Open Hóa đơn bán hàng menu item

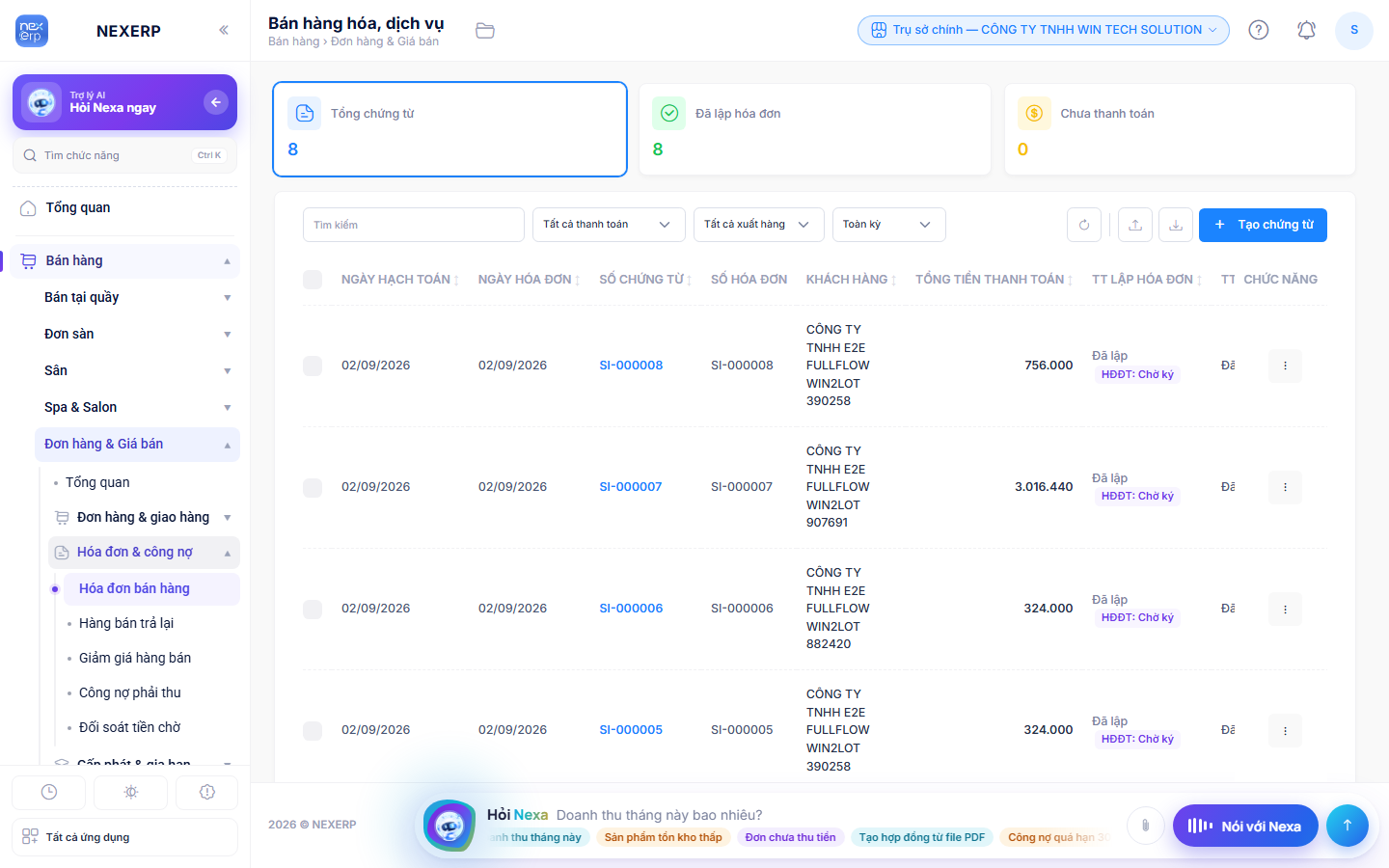[x=151, y=588]
